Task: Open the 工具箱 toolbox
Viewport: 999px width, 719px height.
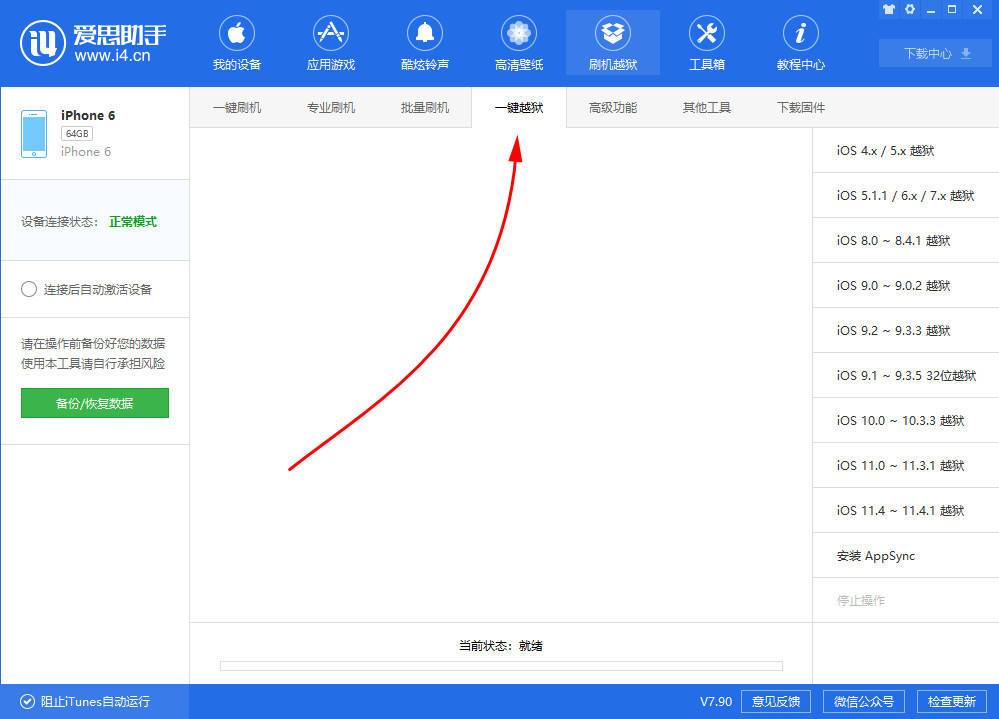Action: click(x=706, y=42)
